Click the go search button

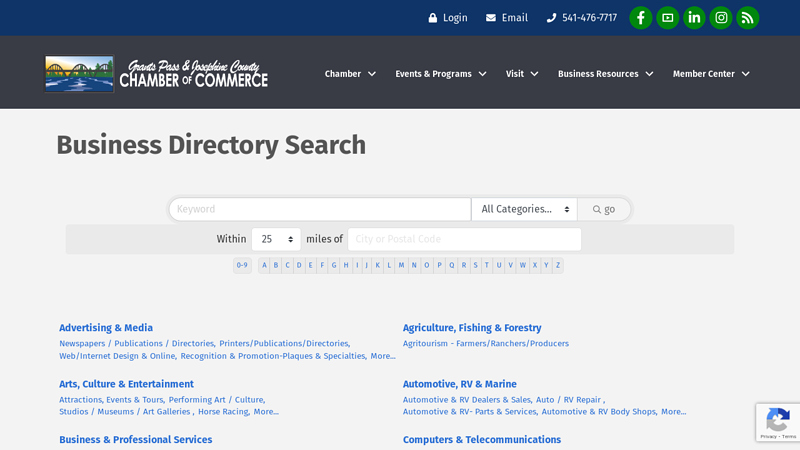pos(604,209)
